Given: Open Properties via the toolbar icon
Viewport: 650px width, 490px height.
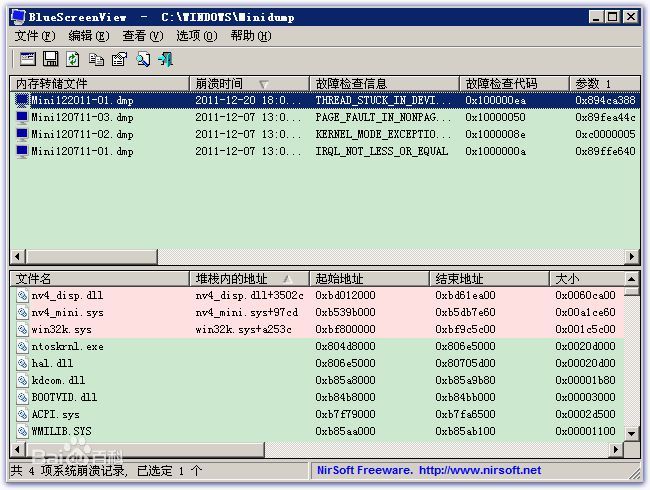Looking at the screenshot, I should click(x=119, y=59).
